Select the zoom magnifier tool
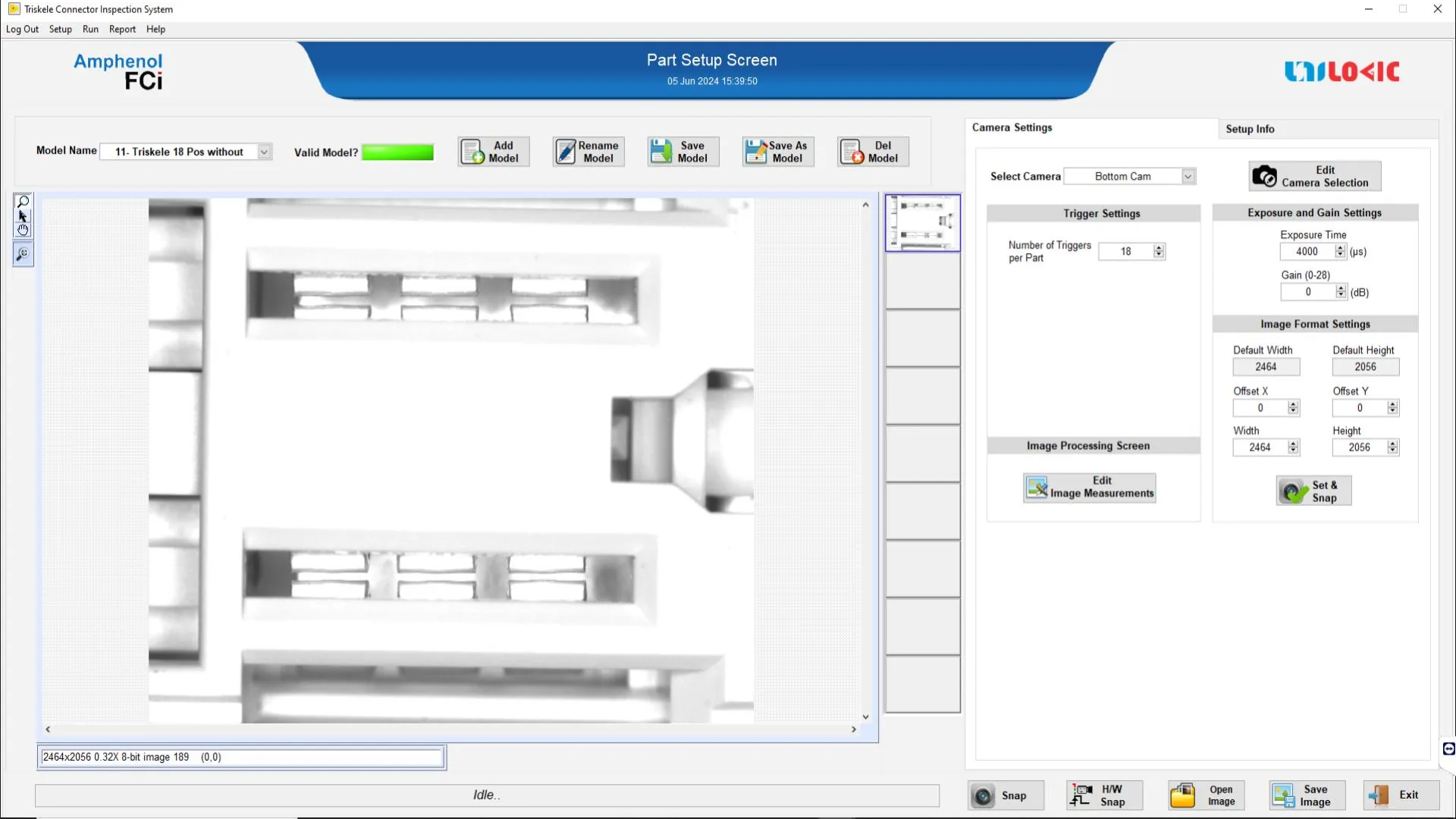The width and height of the screenshot is (1456, 819). coord(23,202)
